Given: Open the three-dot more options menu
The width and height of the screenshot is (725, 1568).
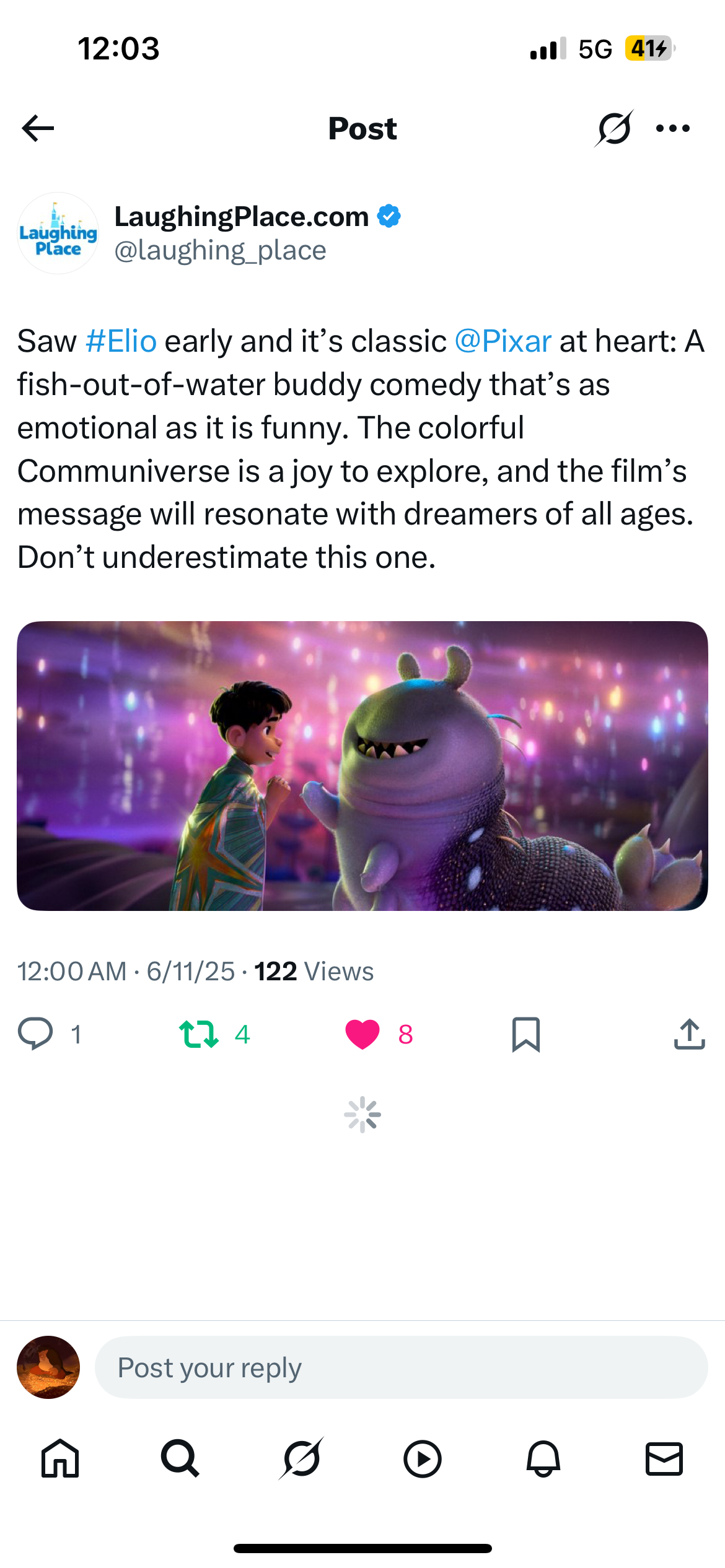Looking at the screenshot, I should click(673, 128).
